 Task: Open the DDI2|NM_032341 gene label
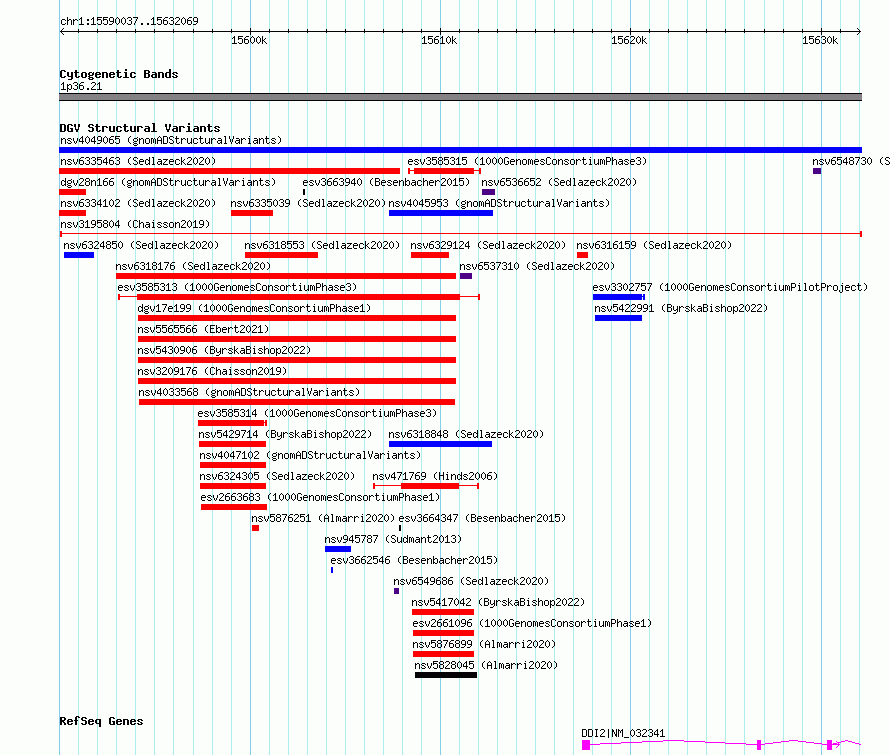(x=623, y=733)
